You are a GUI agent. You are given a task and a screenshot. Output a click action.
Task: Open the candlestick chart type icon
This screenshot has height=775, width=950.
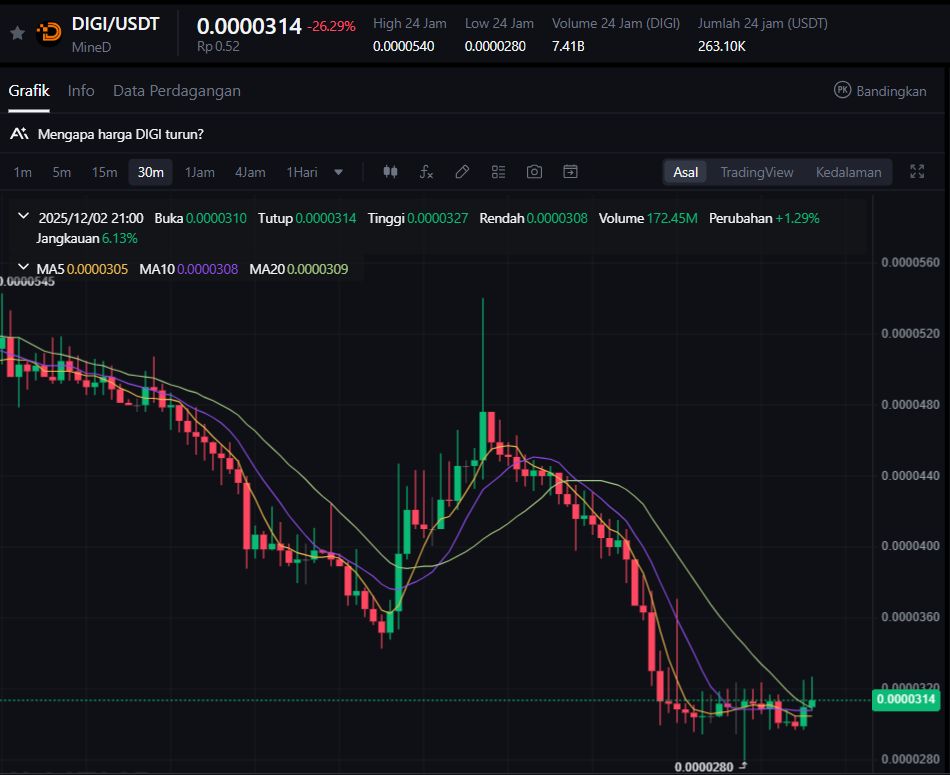point(390,172)
